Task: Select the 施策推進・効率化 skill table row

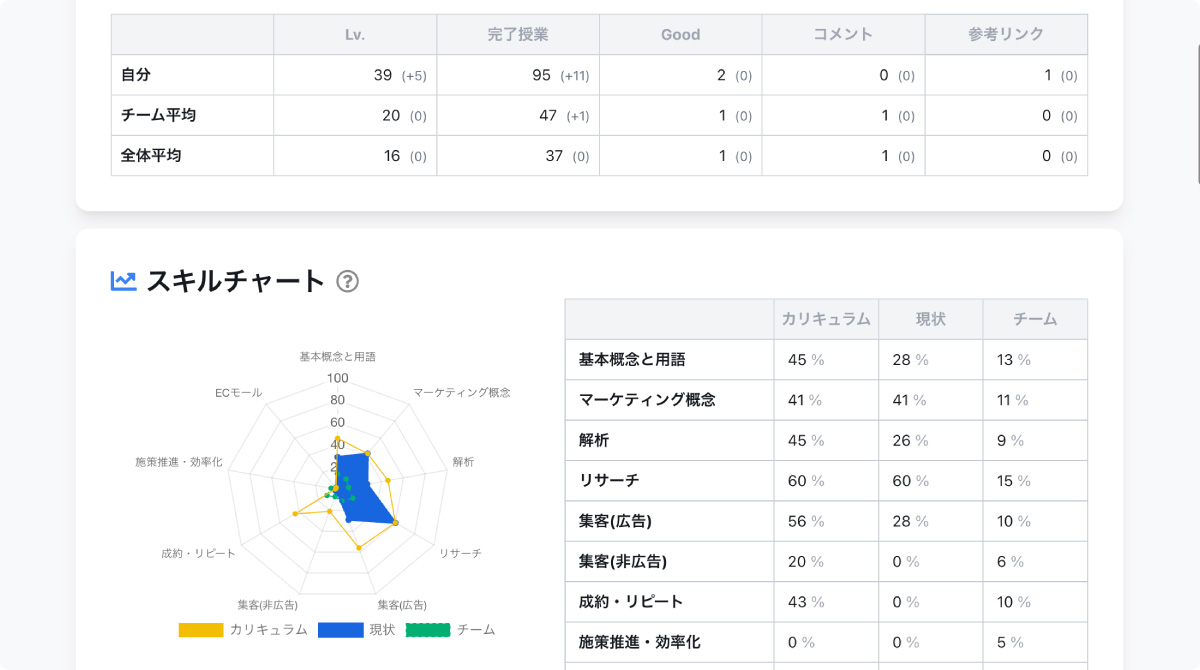Action: pyautogui.click(x=826, y=642)
